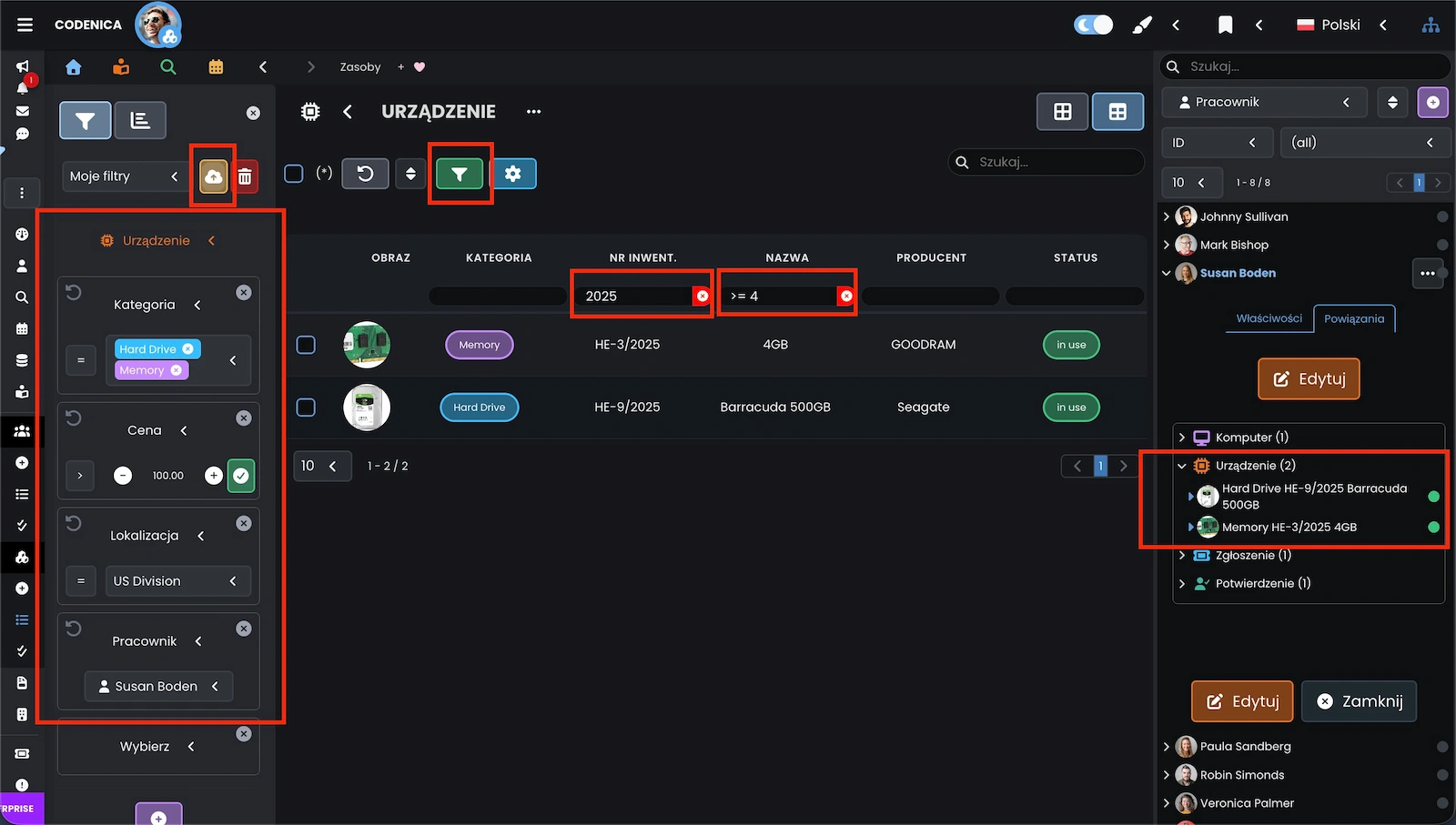The height and width of the screenshot is (825, 1456).
Task: Click the plus stepper in Cena filter
Action: tap(214, 476)
